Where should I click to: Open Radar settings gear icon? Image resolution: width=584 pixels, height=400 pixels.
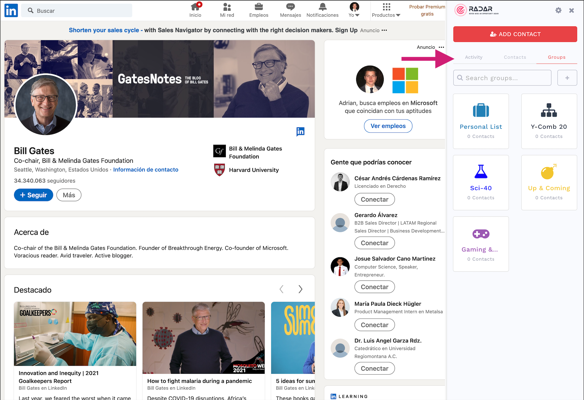click(x=558, y=10)
